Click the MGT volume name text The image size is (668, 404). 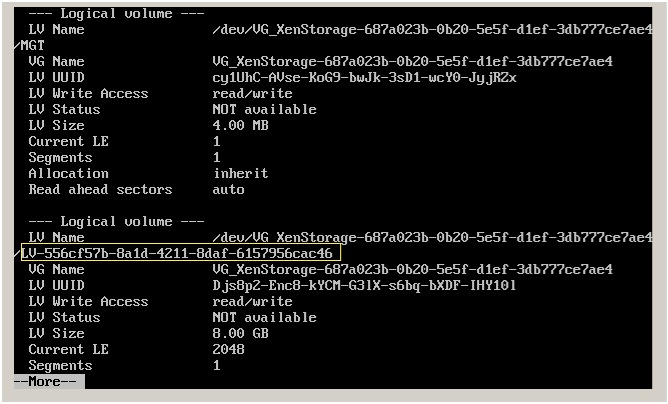(x=32, y=45)
